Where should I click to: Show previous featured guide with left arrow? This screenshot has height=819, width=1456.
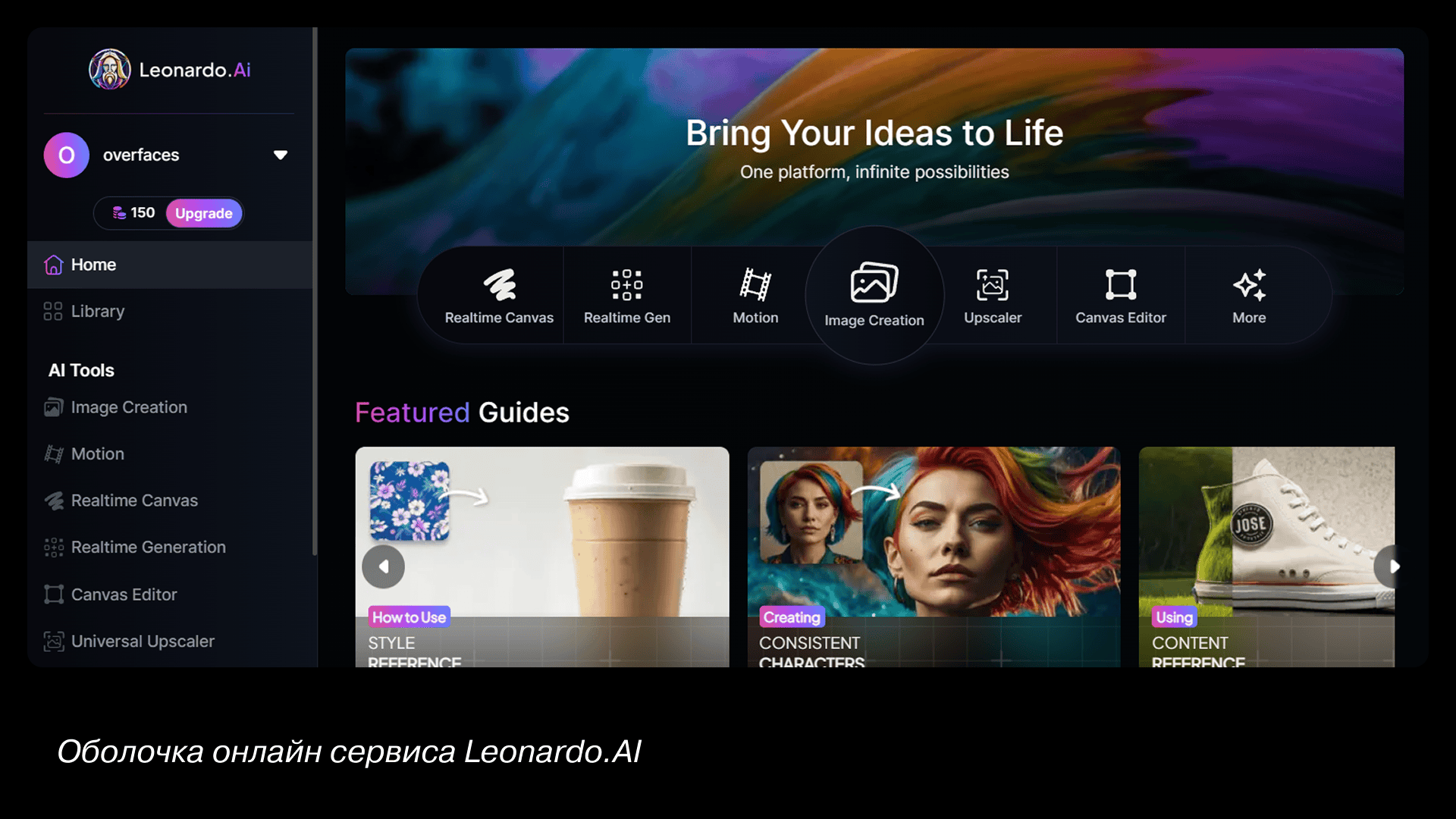point(383,566)
